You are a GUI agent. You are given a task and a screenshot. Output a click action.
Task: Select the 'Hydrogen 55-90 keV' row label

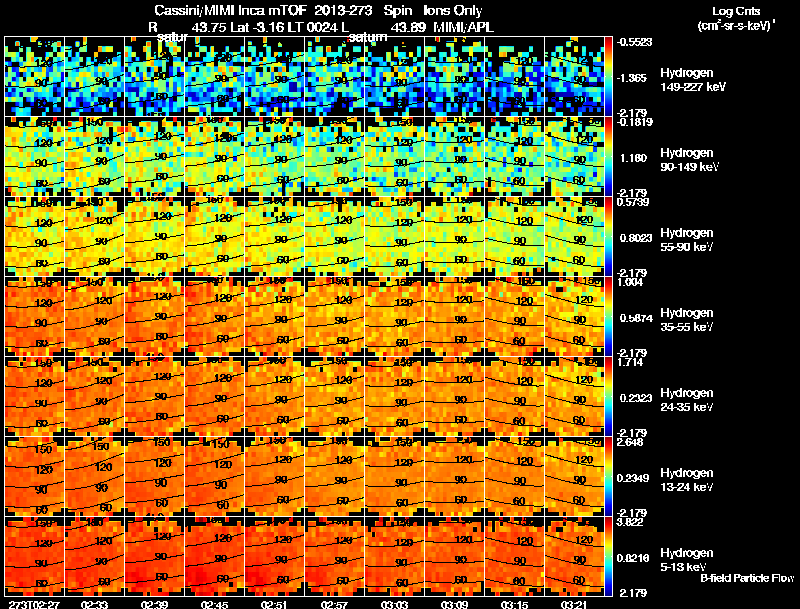point(687,240)
